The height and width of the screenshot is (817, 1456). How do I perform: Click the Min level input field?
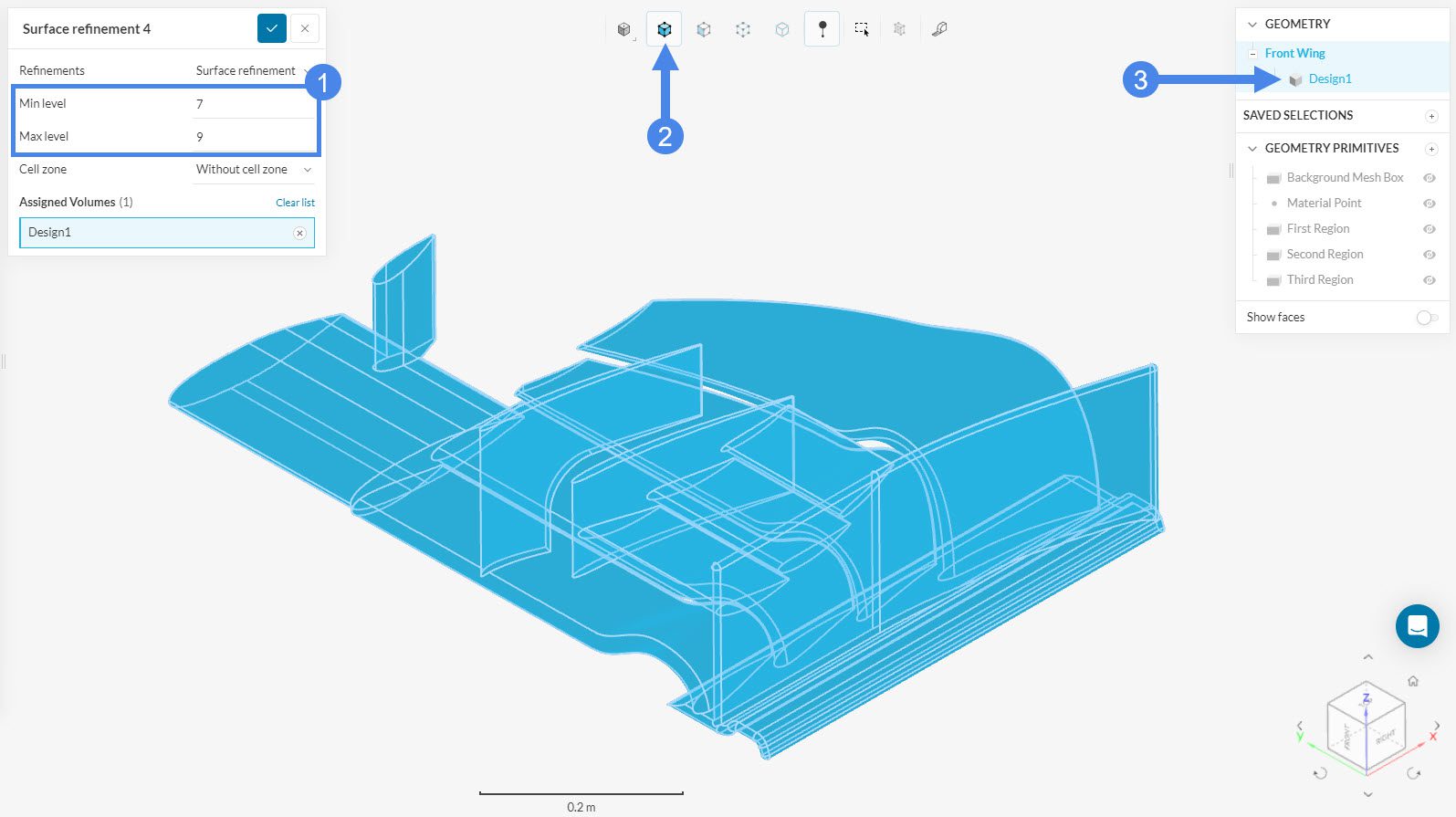pyautogui.click(x=253, y=104)
